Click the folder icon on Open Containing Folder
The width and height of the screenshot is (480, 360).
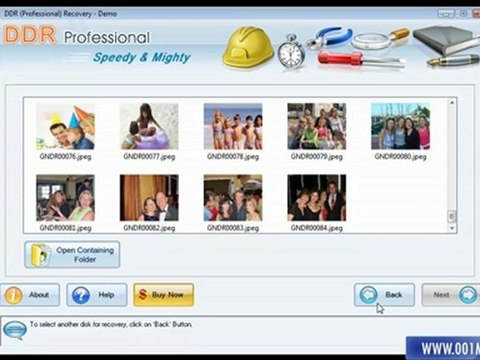click(x=41, y=255)
